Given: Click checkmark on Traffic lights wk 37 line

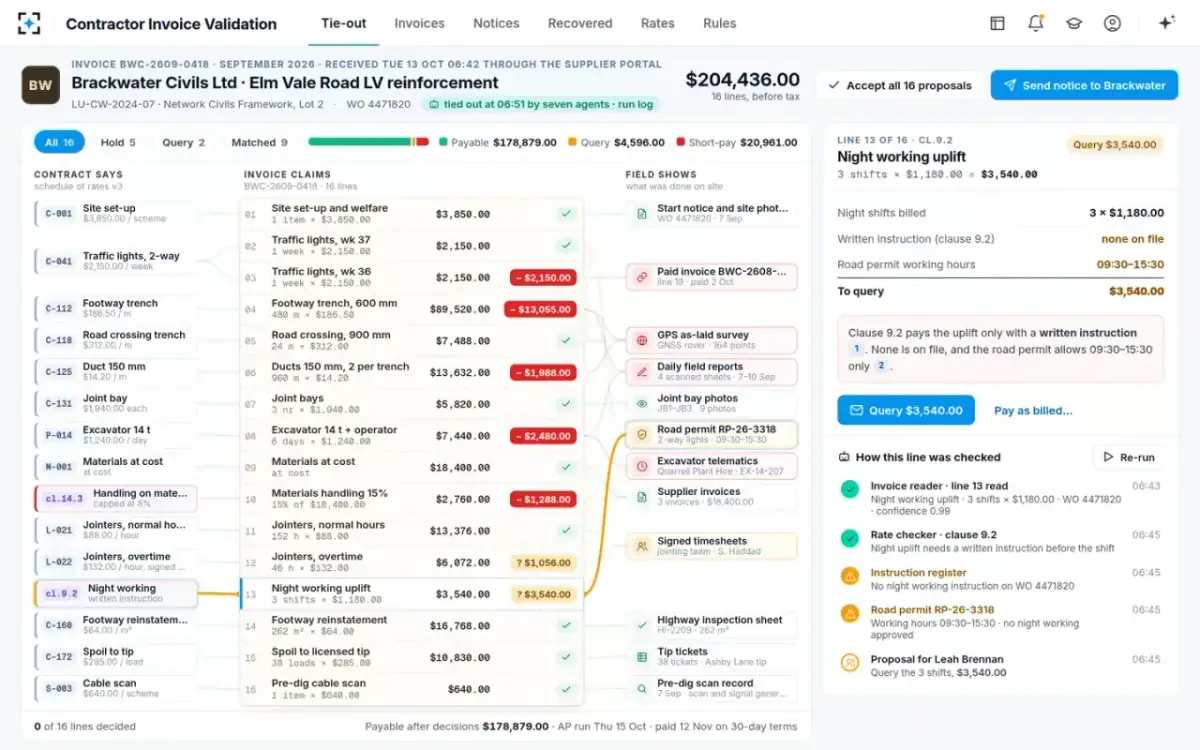Looking at the screenshot, I should click(x=565, y=245).
